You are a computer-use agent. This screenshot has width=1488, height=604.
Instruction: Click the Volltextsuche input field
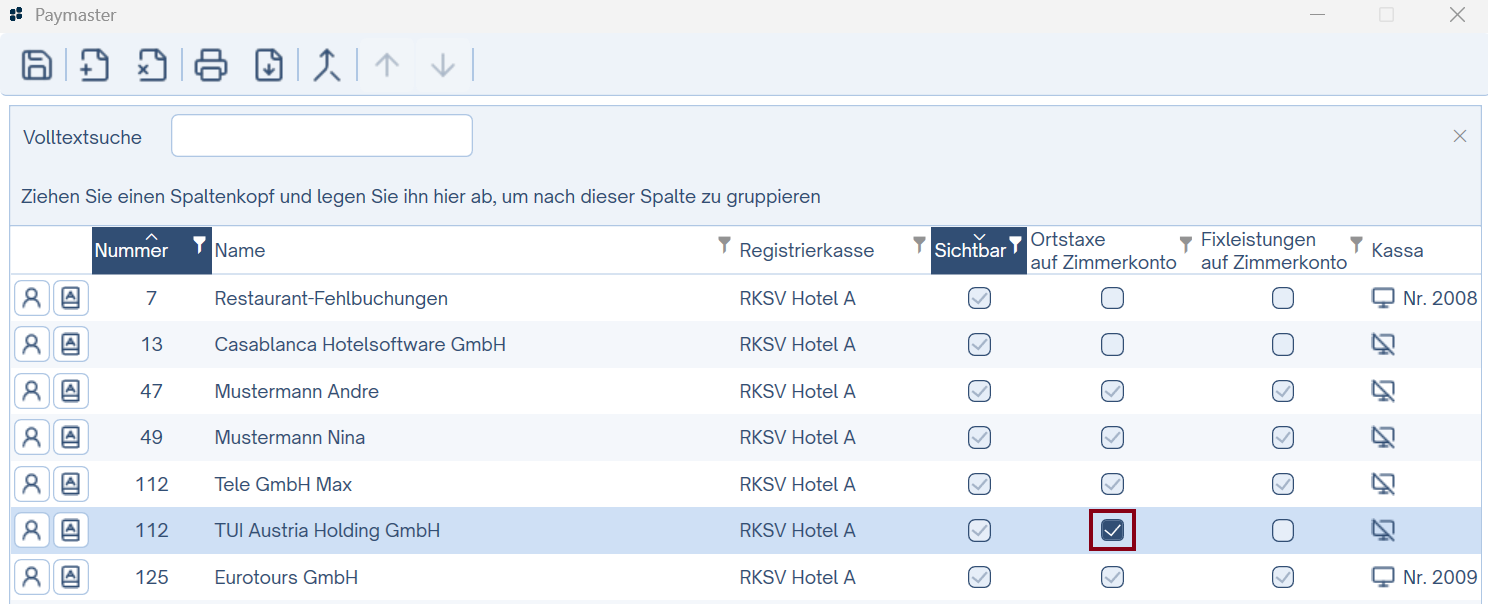[322, 136]
